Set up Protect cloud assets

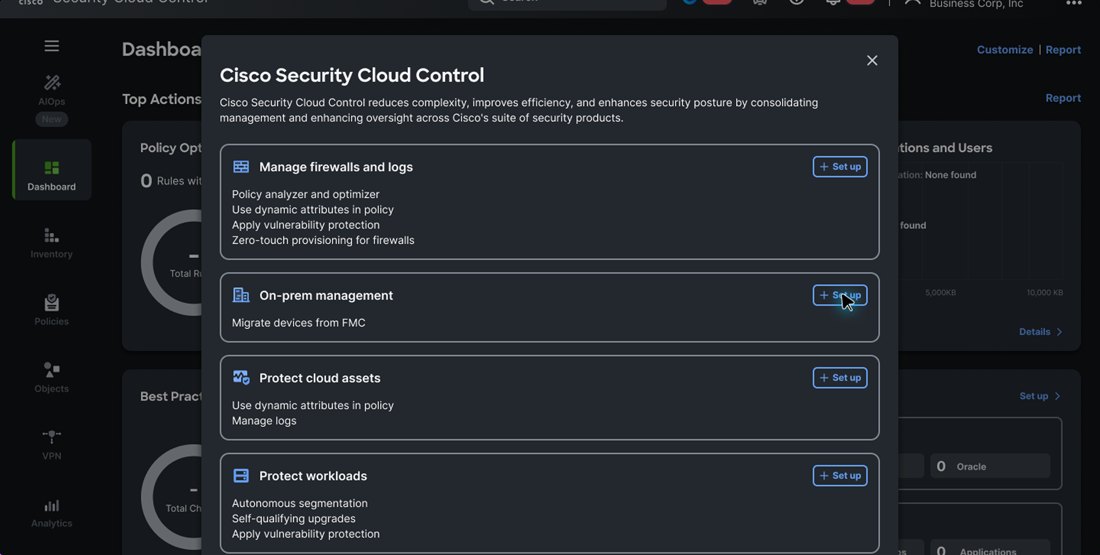[x=840, y=377]
